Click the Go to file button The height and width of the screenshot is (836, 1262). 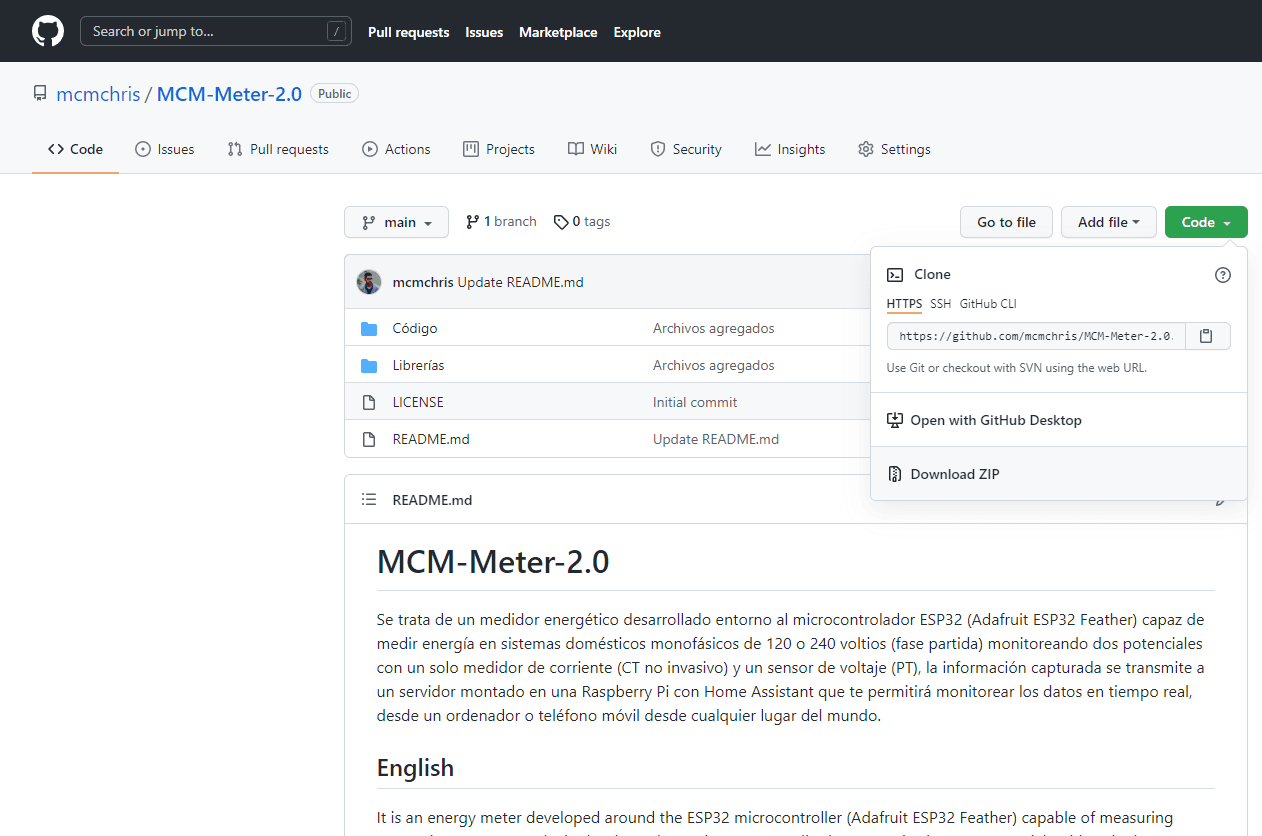[x=1006, y=222]
